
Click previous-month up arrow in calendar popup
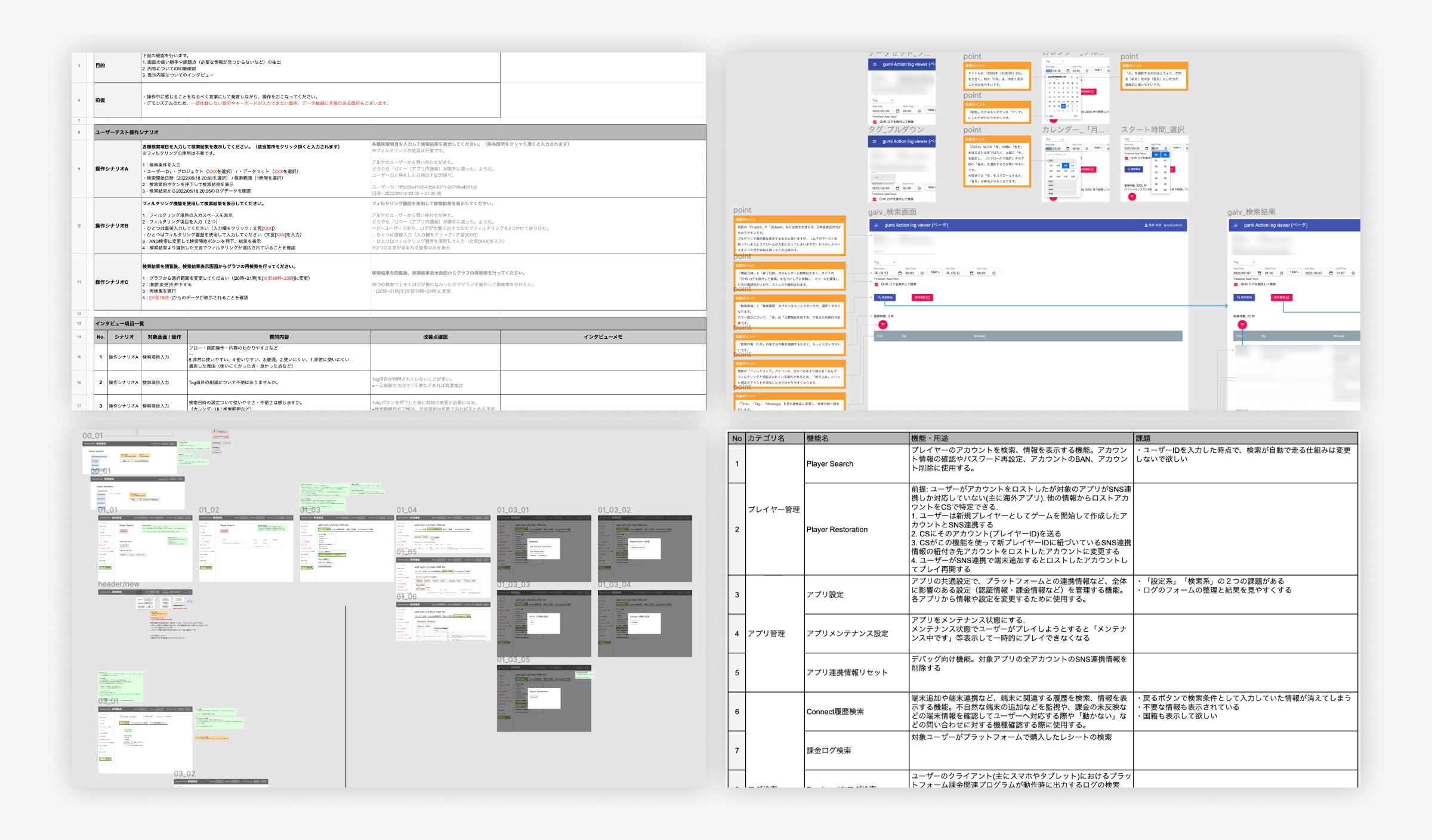[x=1072, y=77]
